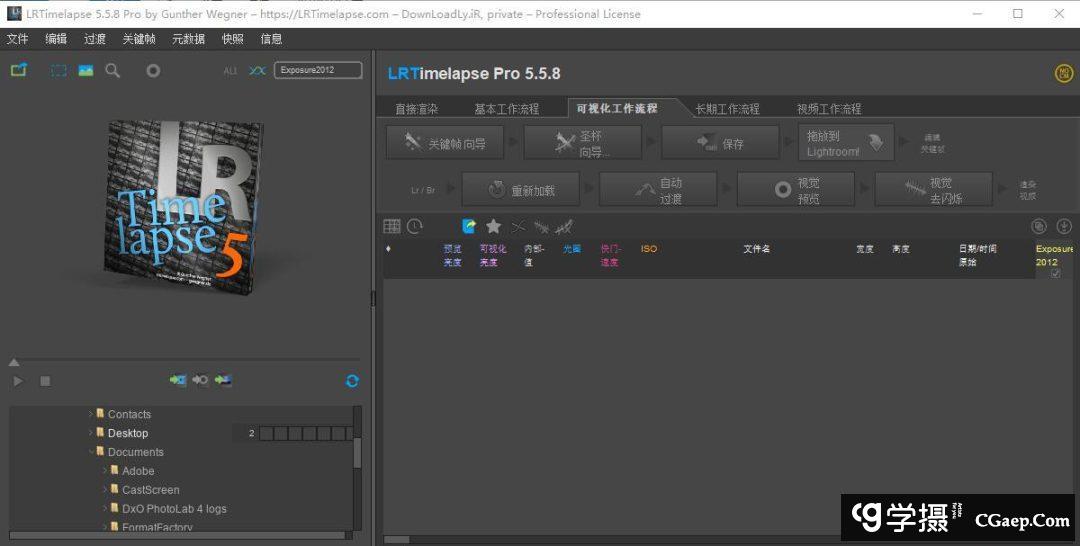Select the Documents folder

[136, 452]
